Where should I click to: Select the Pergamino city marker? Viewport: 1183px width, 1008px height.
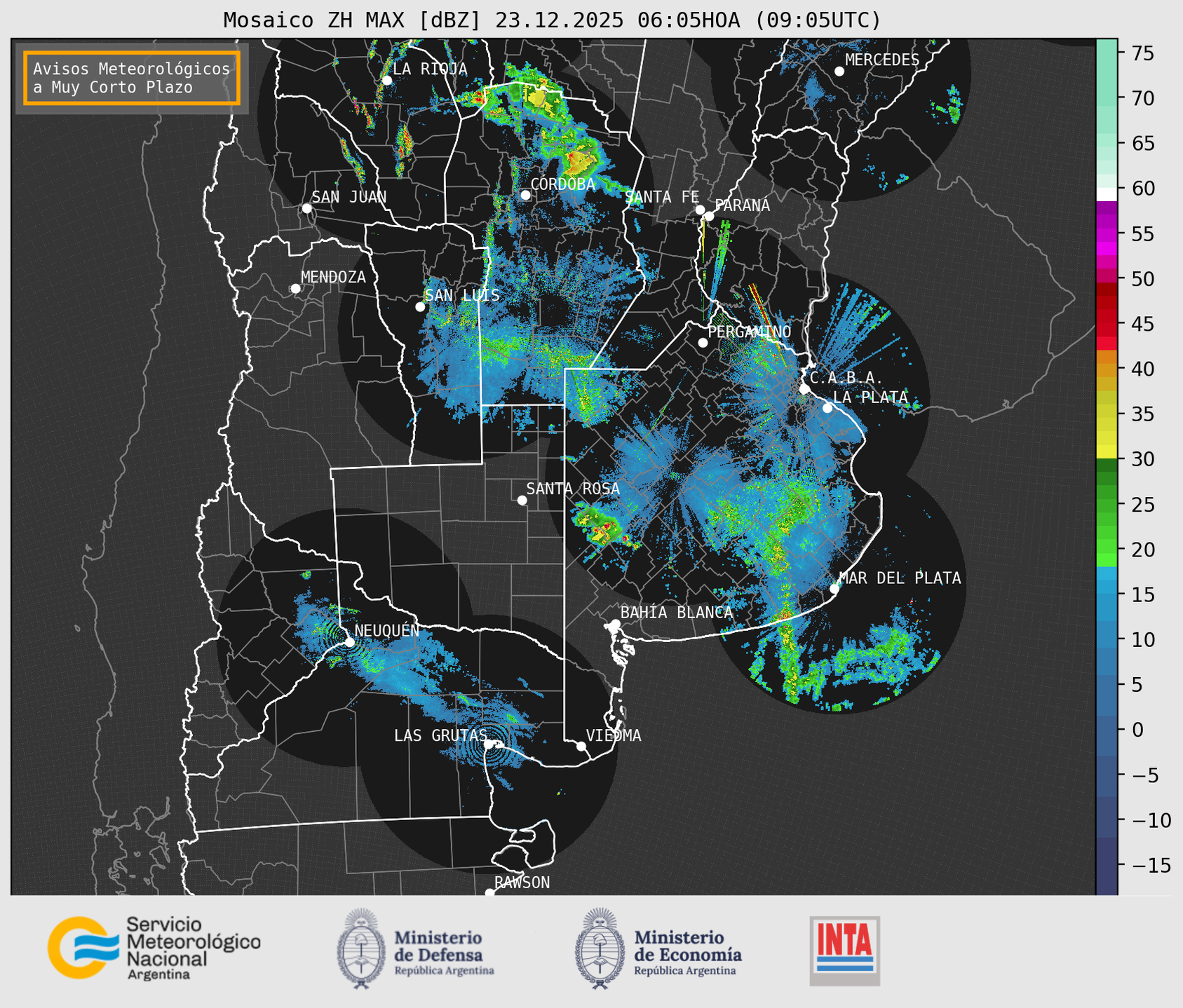[x=703, y=343]
